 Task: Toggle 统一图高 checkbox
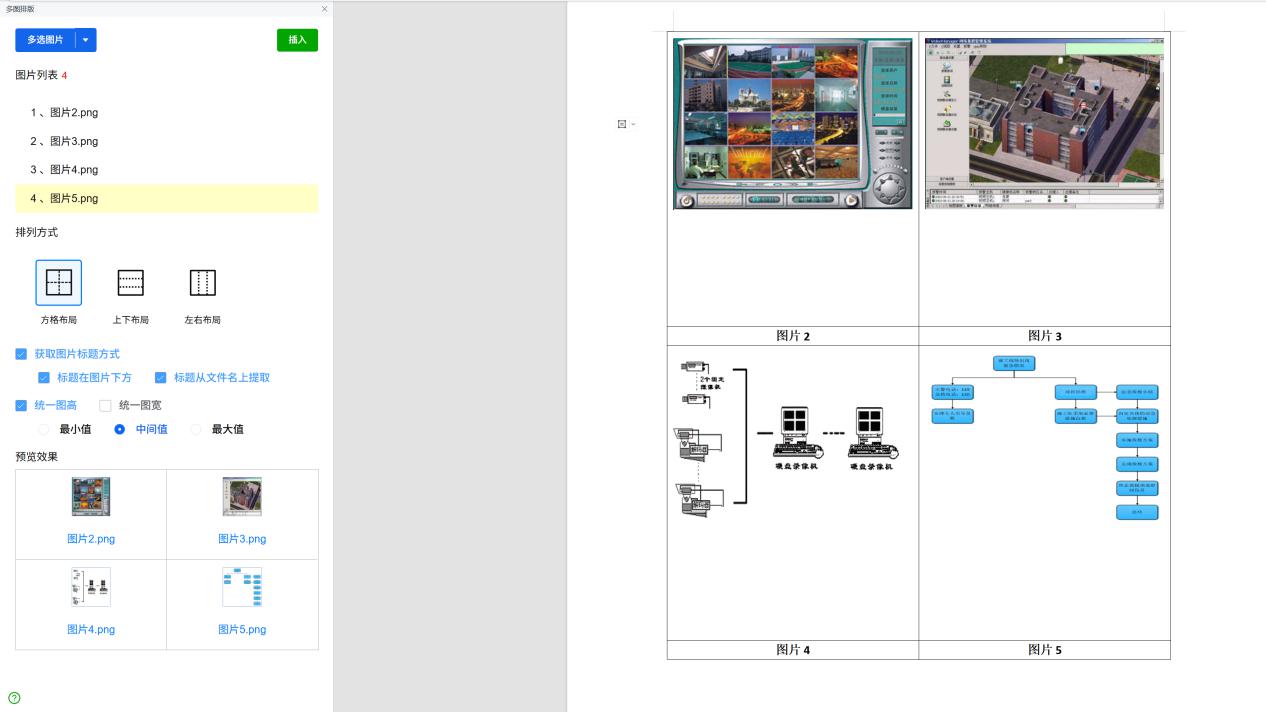pos(21,405)
